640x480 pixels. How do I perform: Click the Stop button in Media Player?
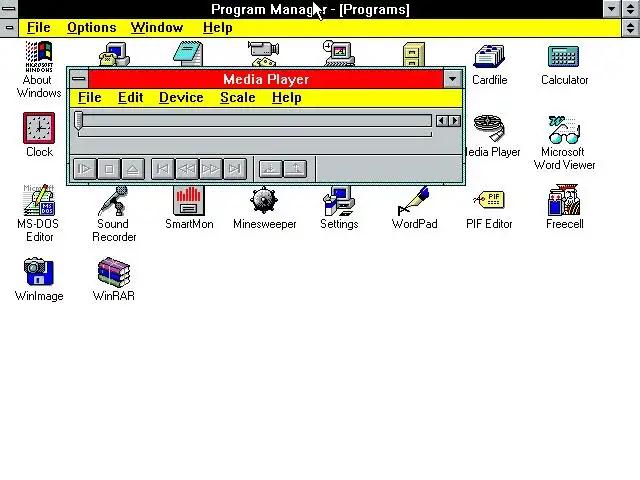109,169
